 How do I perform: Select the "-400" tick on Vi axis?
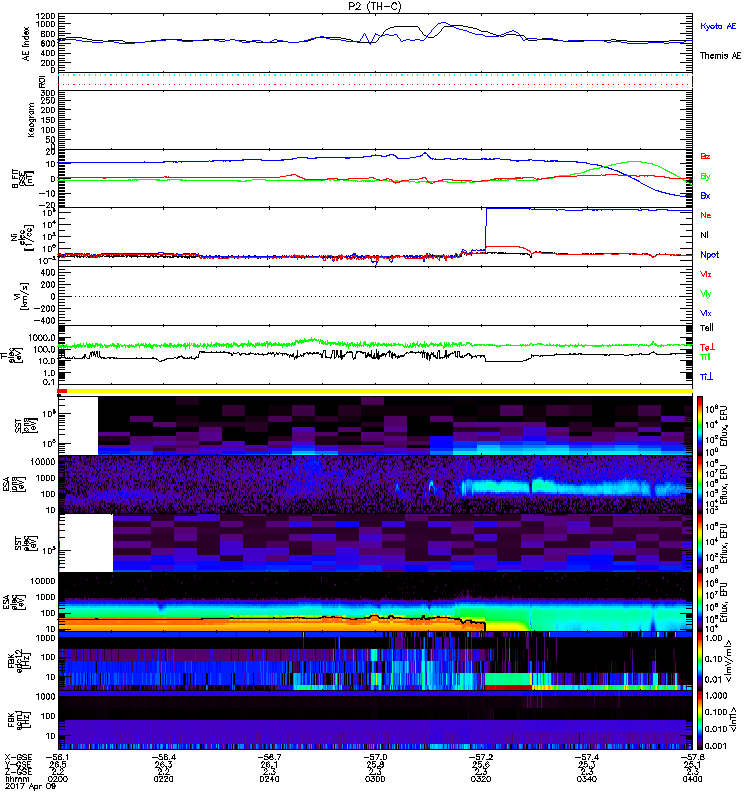pos(44,321)
